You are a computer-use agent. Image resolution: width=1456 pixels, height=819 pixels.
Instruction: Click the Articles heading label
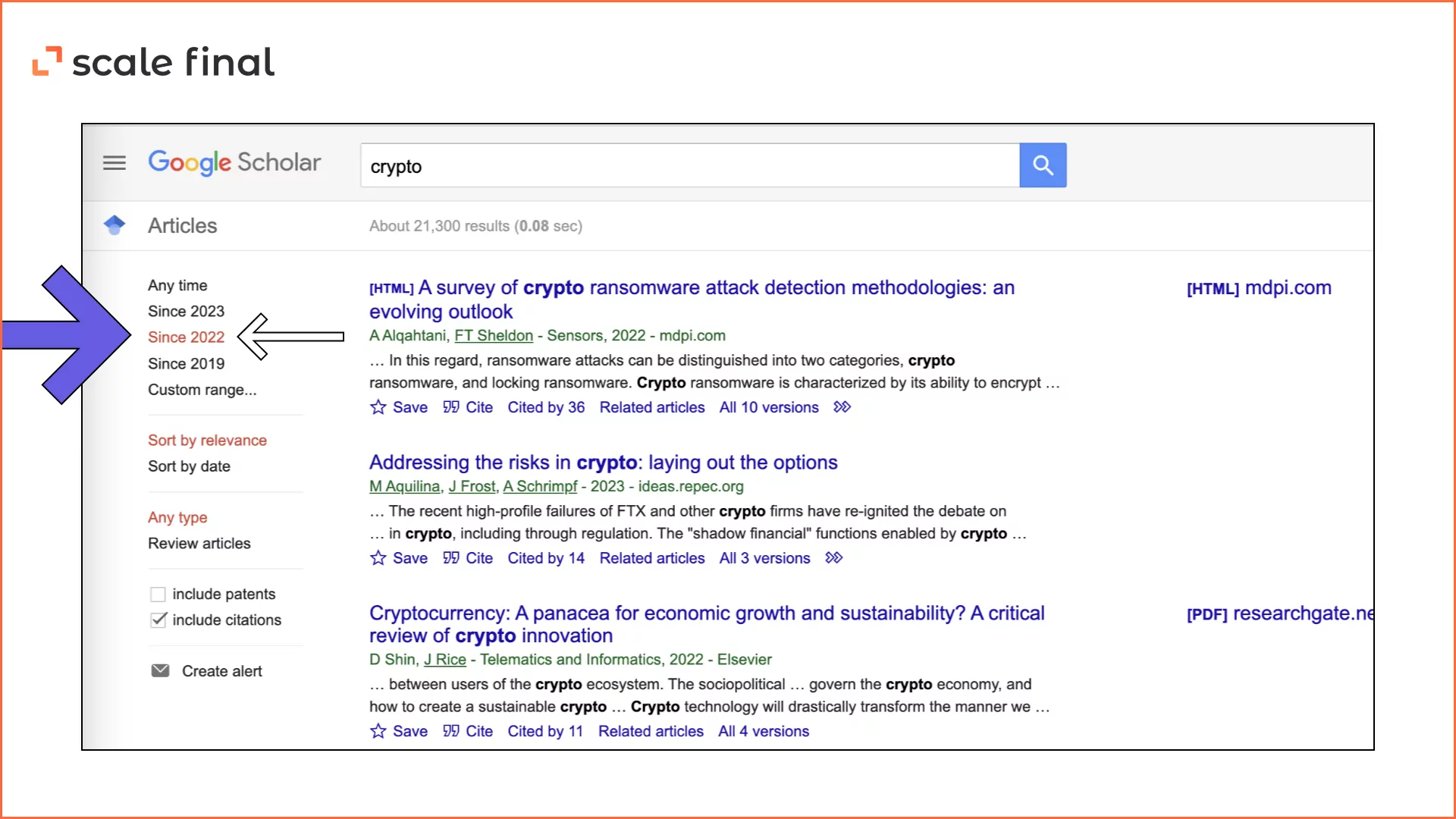click(x=182, y=225)
